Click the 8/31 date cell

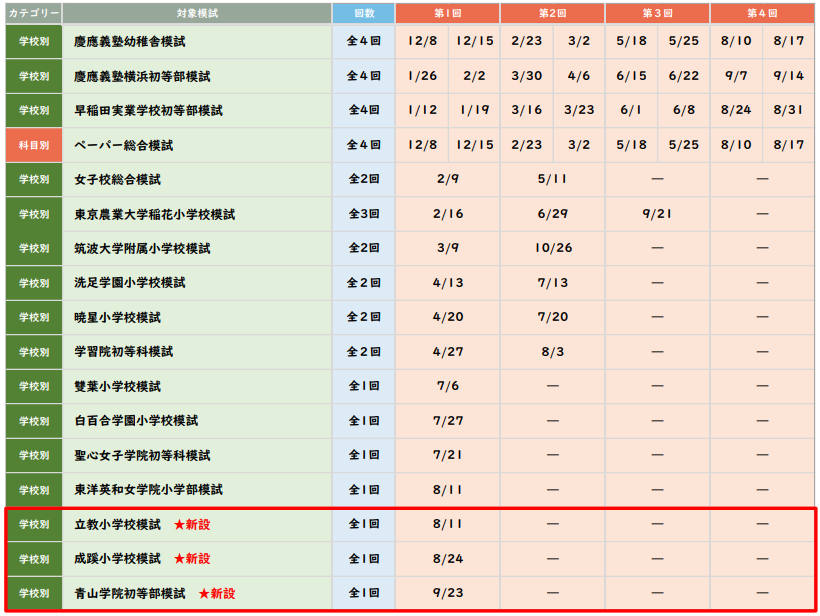click(x=789, y=110)
